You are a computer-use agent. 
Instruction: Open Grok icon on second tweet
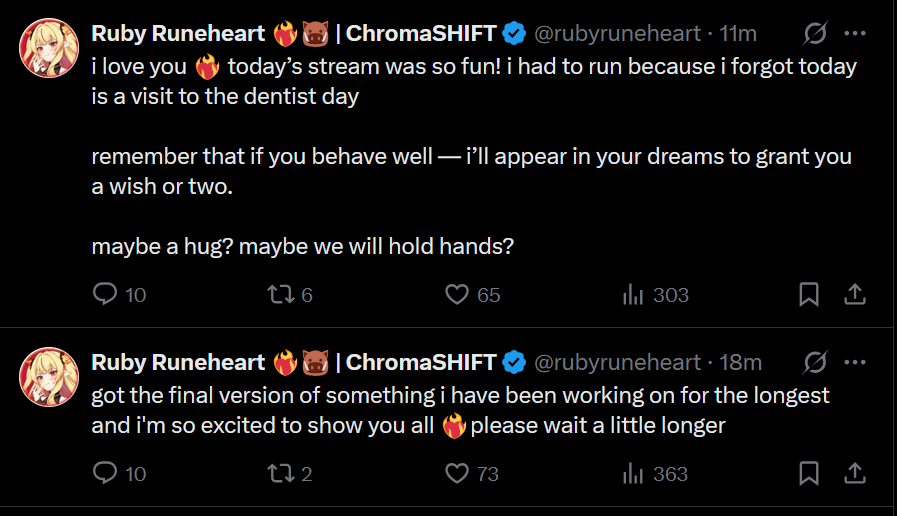click(x=815, y=362)
